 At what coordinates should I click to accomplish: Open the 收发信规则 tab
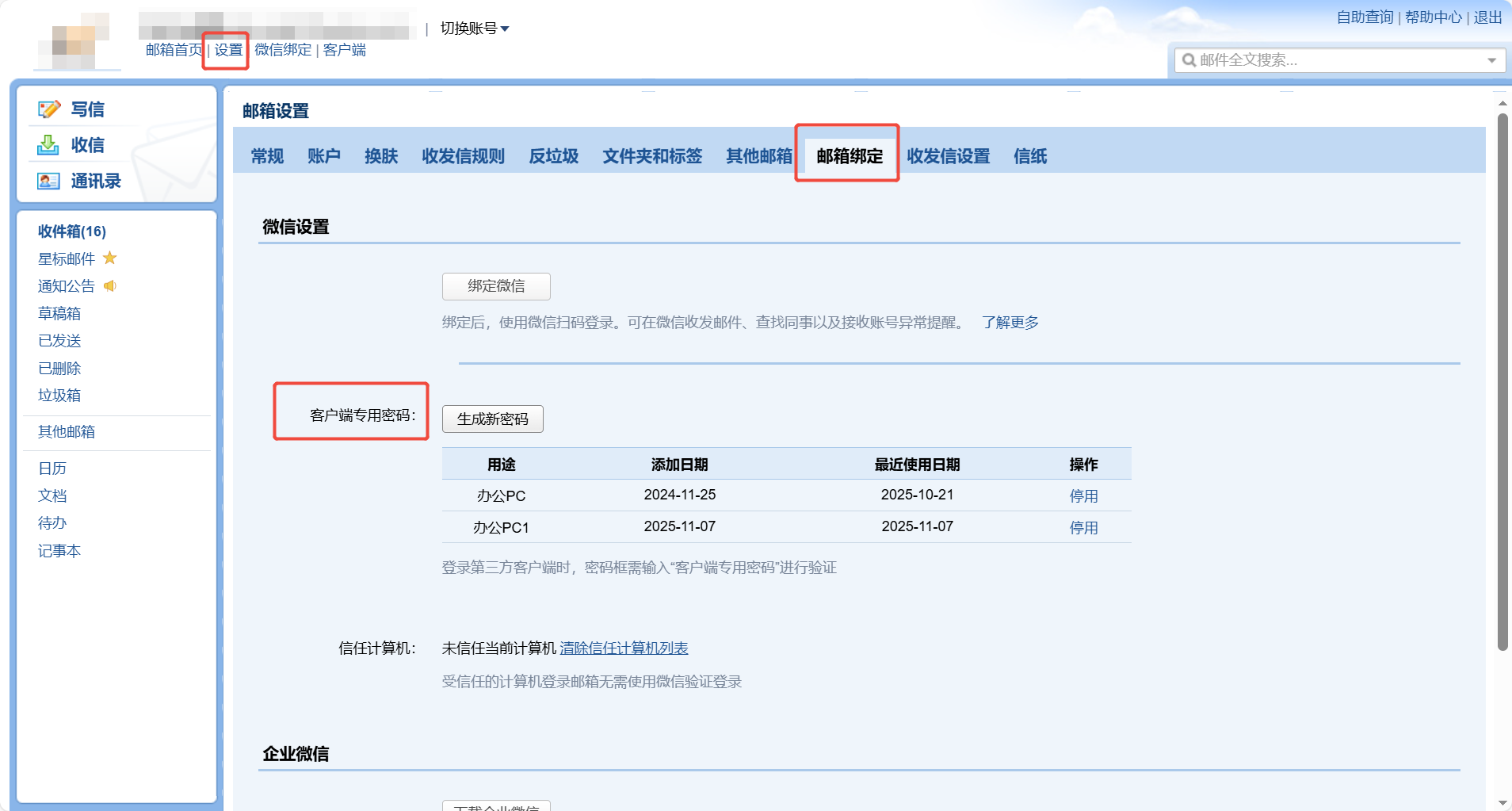coord(463,156)
